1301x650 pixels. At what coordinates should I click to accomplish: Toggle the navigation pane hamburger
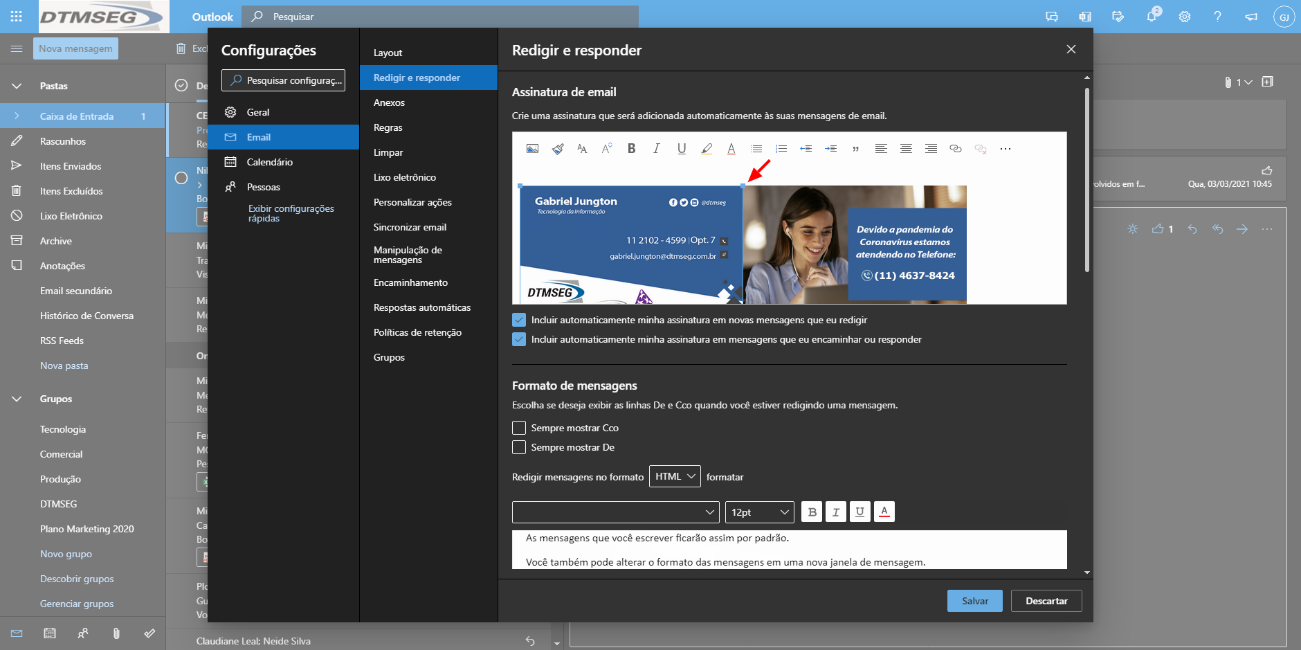click(x=16, y=48)
